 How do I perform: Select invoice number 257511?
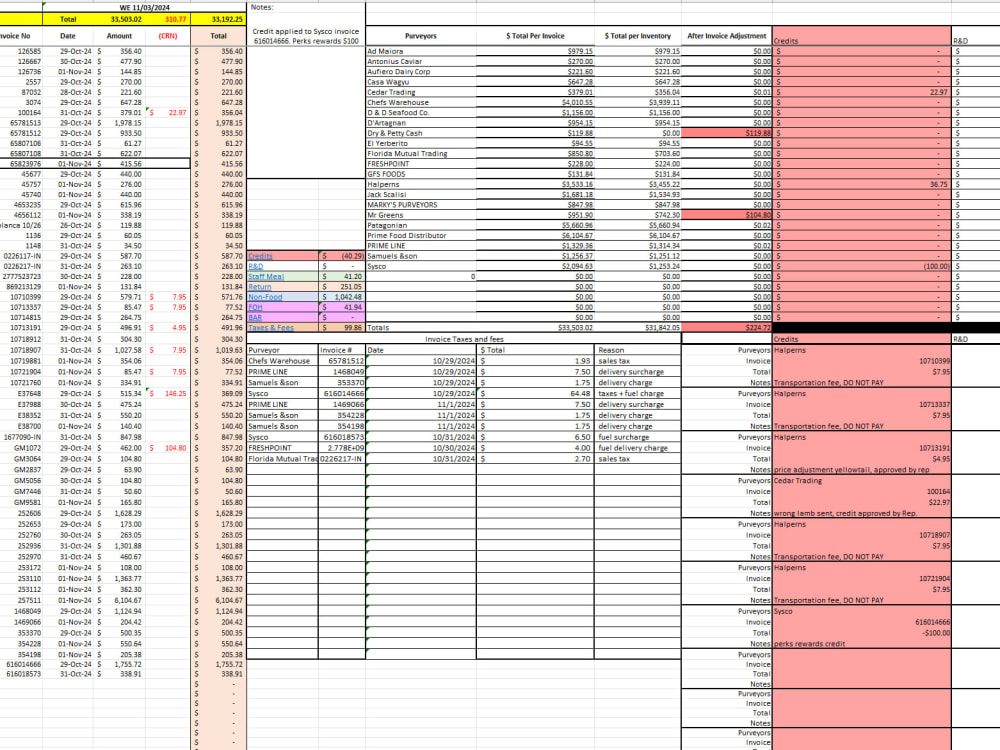click(x=29, y=600)
